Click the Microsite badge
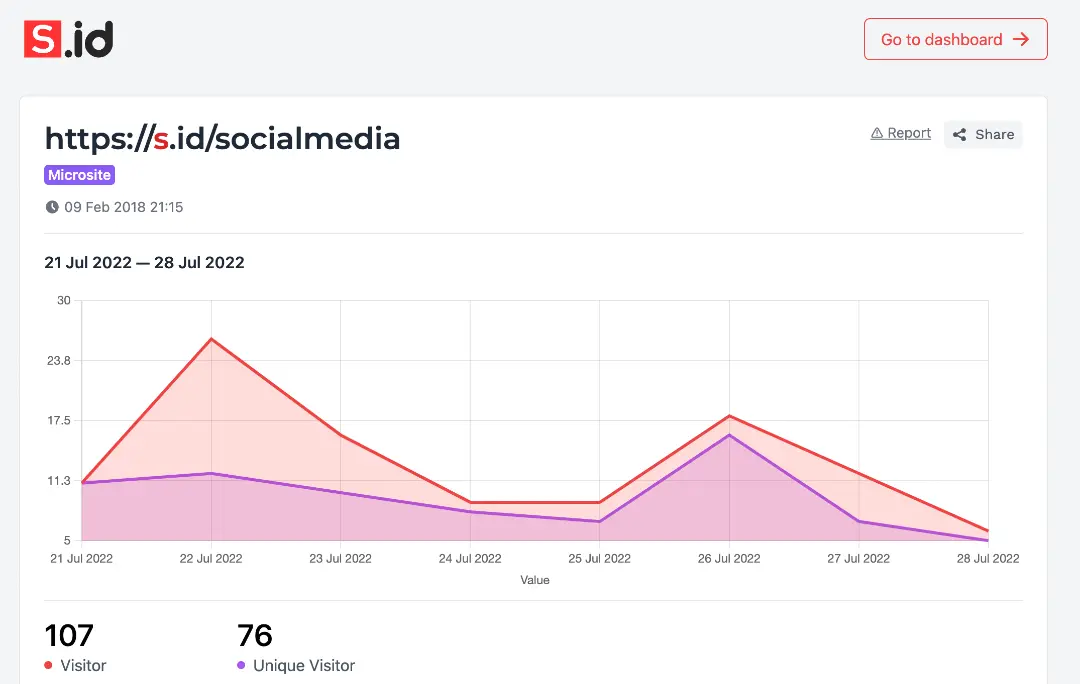This screenshot has width=1080, height=684. pyautogui.click(x=80, y=175)
